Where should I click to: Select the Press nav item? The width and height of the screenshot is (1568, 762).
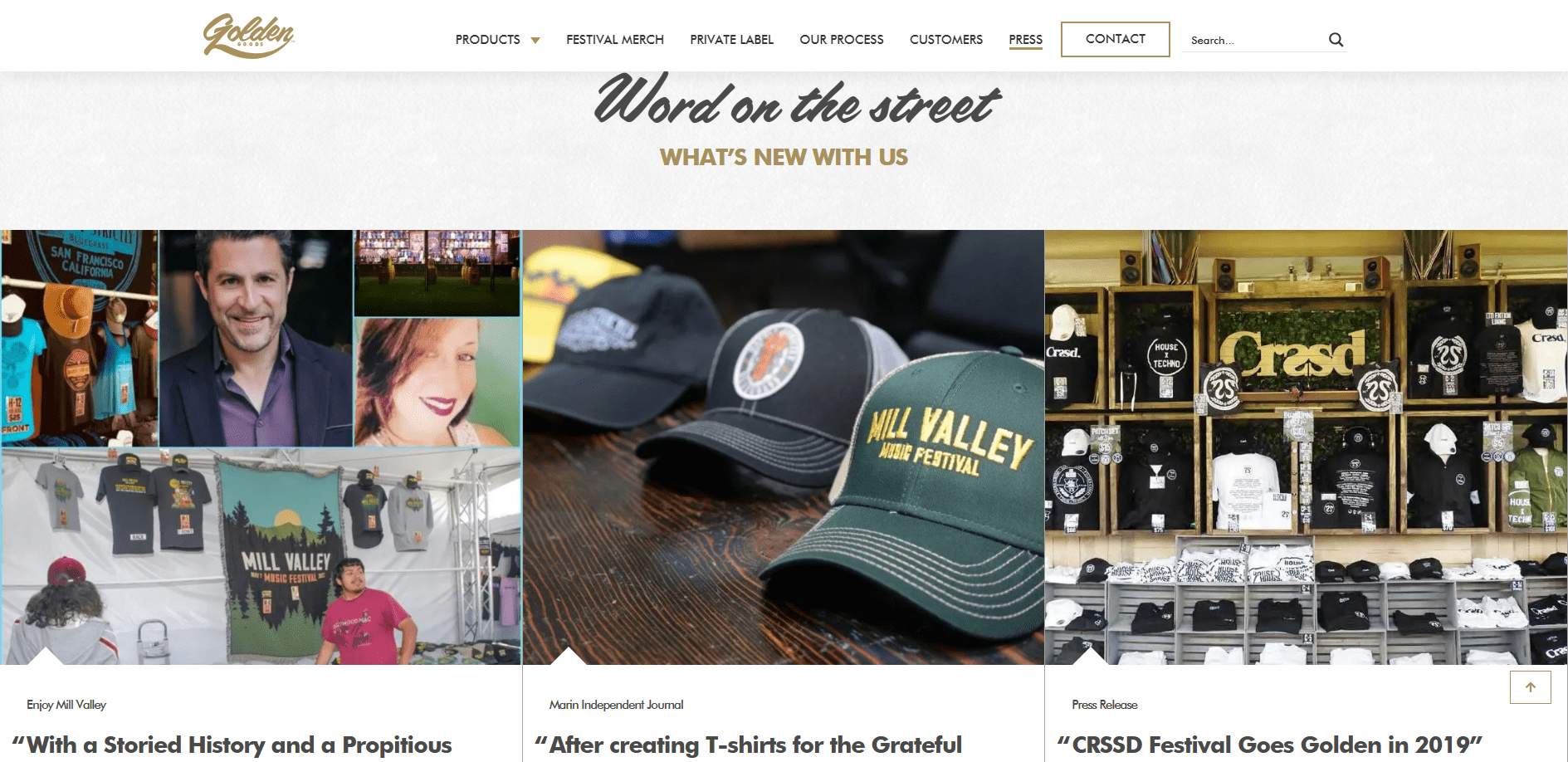[x=1026, y=40]
